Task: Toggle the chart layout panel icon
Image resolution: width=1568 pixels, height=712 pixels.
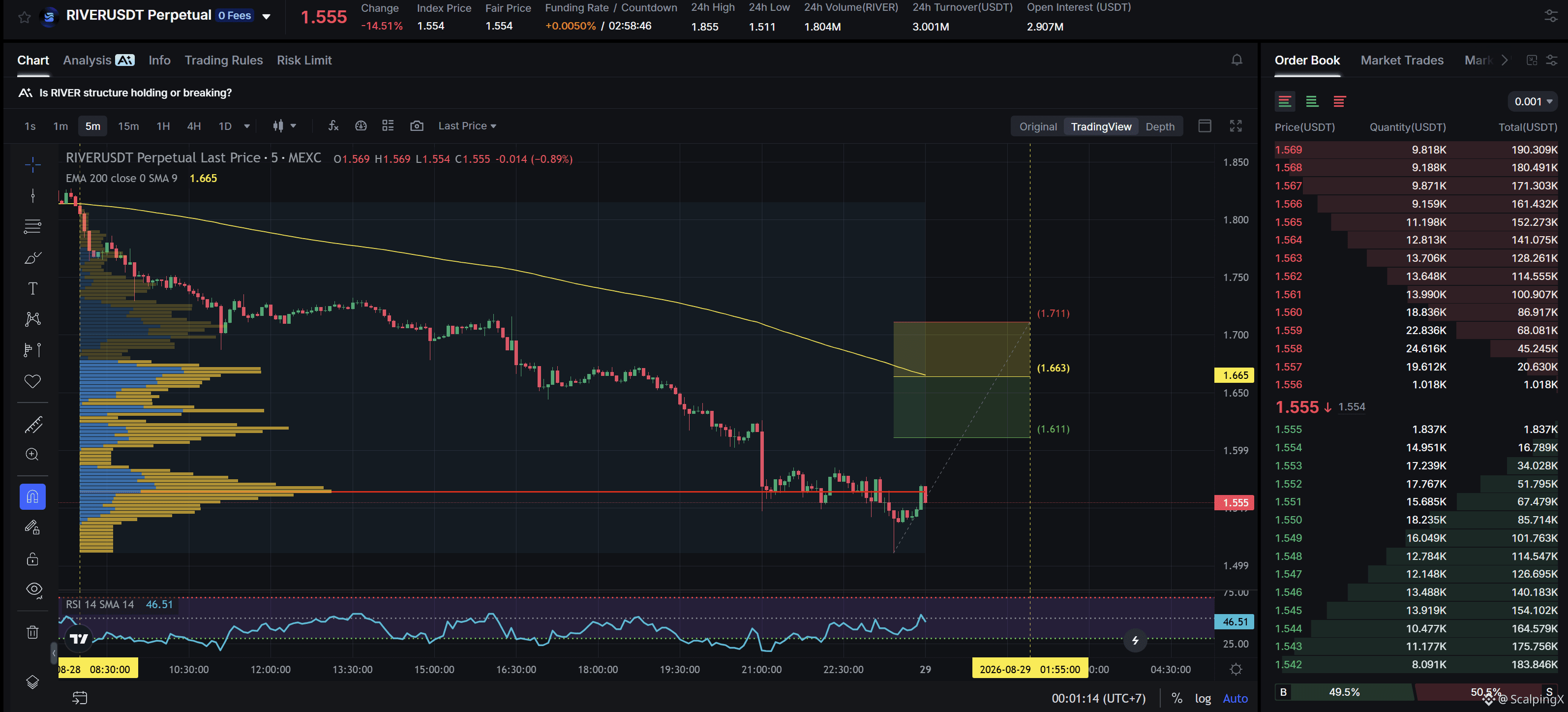Action: (x=1204, y=126)
